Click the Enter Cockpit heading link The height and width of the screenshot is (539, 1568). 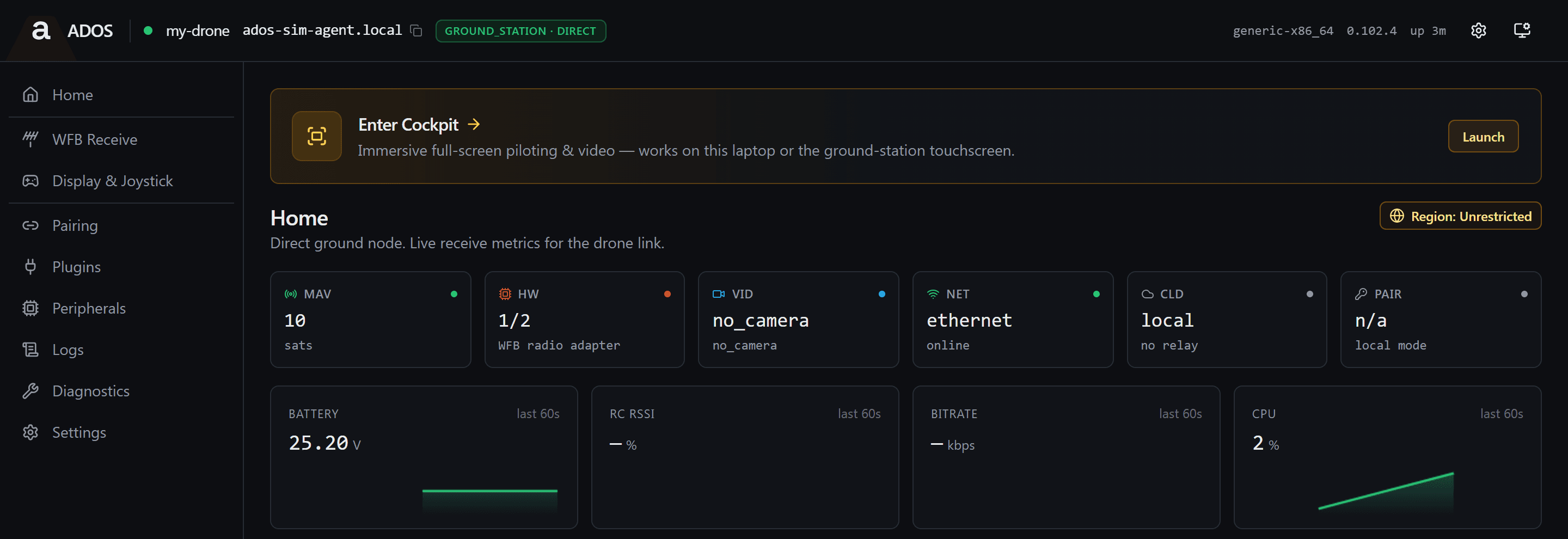click(408, 125)
